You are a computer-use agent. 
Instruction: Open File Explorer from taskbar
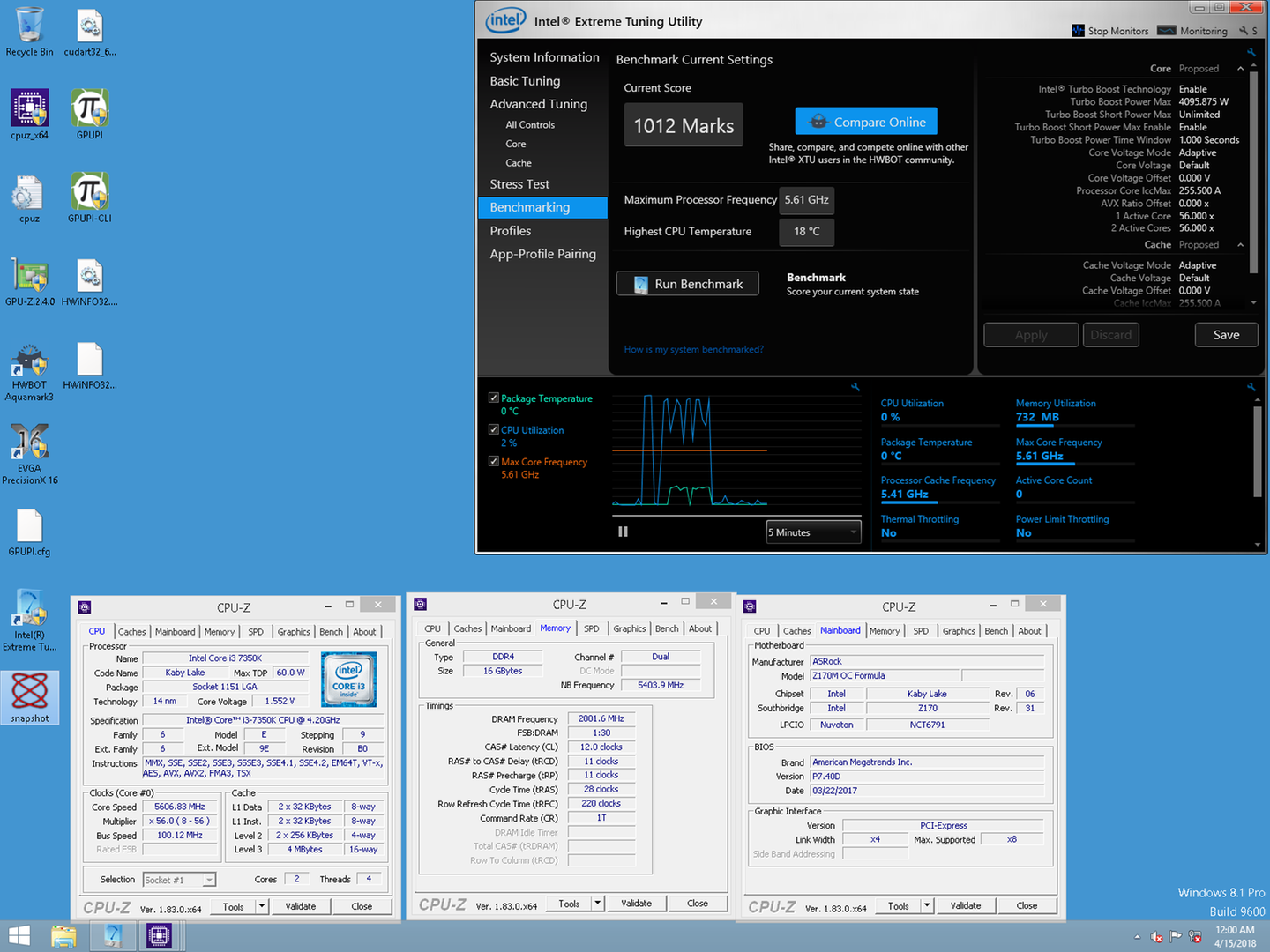[63, 935]
